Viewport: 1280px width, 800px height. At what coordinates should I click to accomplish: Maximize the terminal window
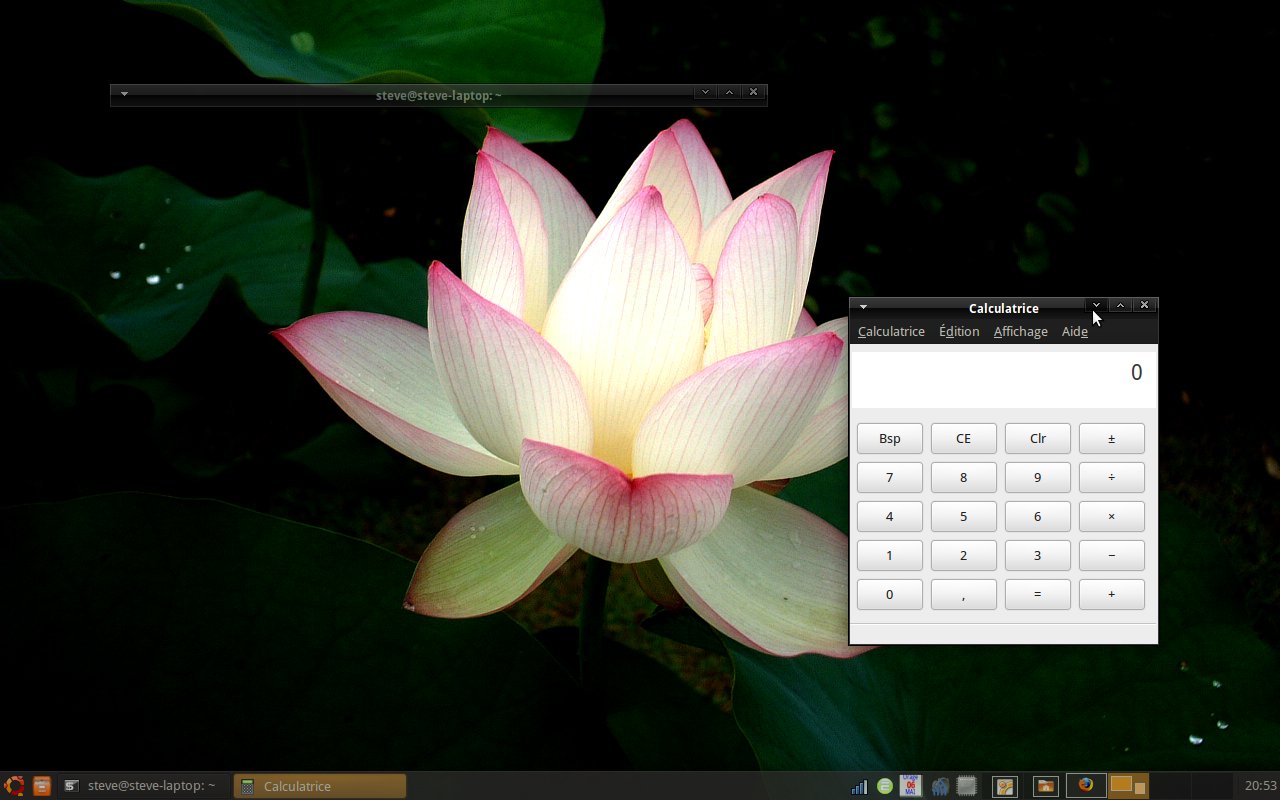coord(730,92)
